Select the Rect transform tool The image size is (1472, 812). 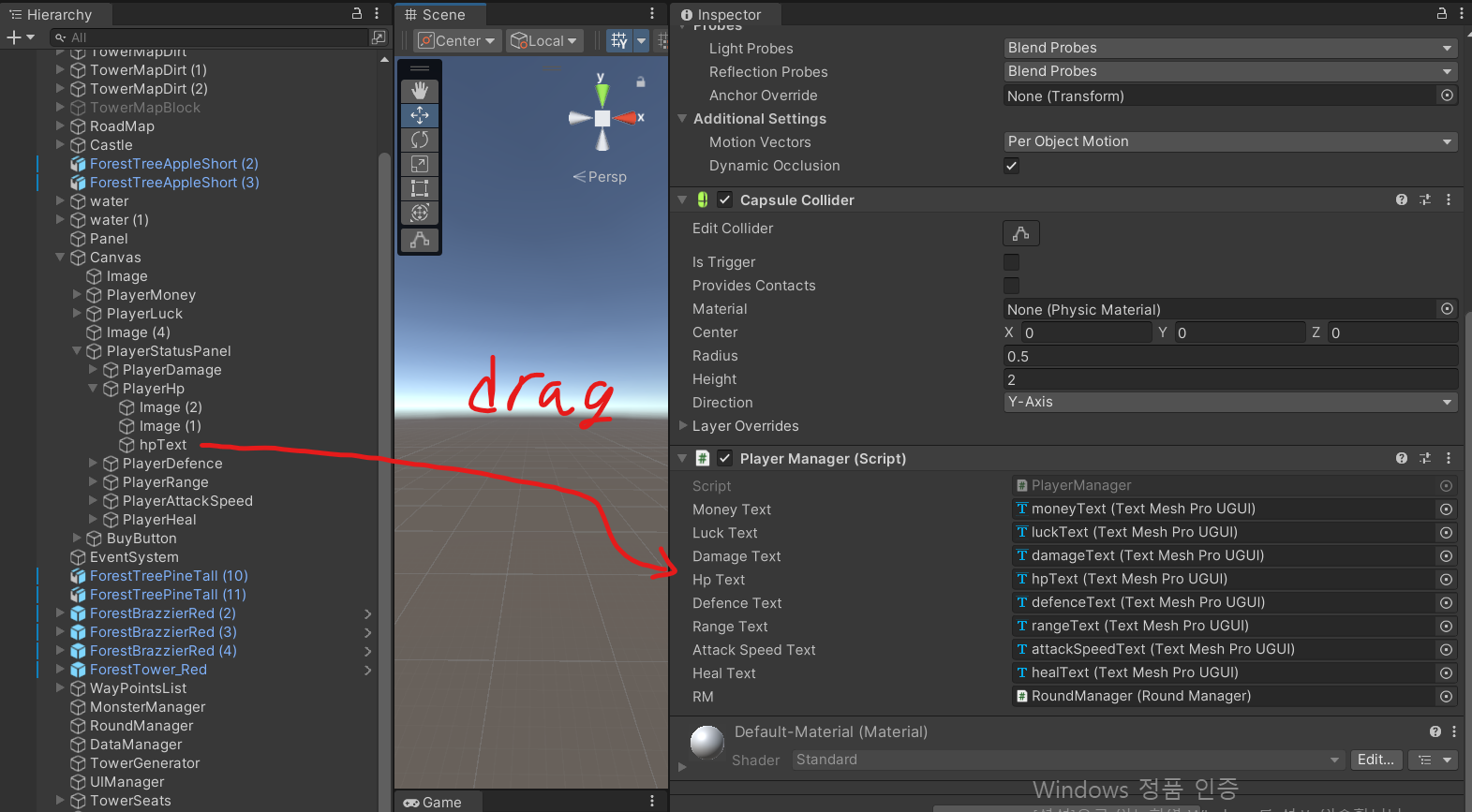pos(420,188)
